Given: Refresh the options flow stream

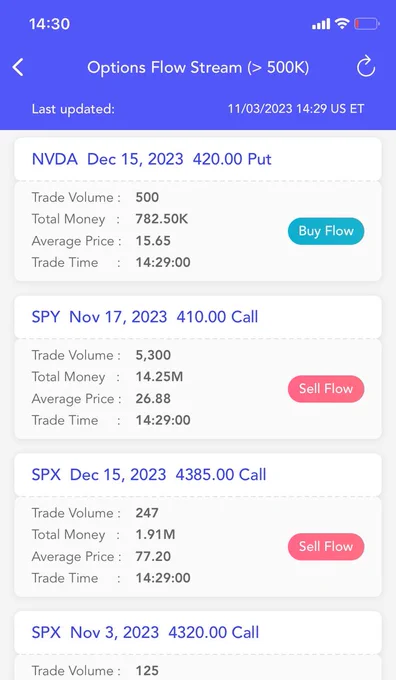Looking at the screenshot, I should [x=366, y=66].
